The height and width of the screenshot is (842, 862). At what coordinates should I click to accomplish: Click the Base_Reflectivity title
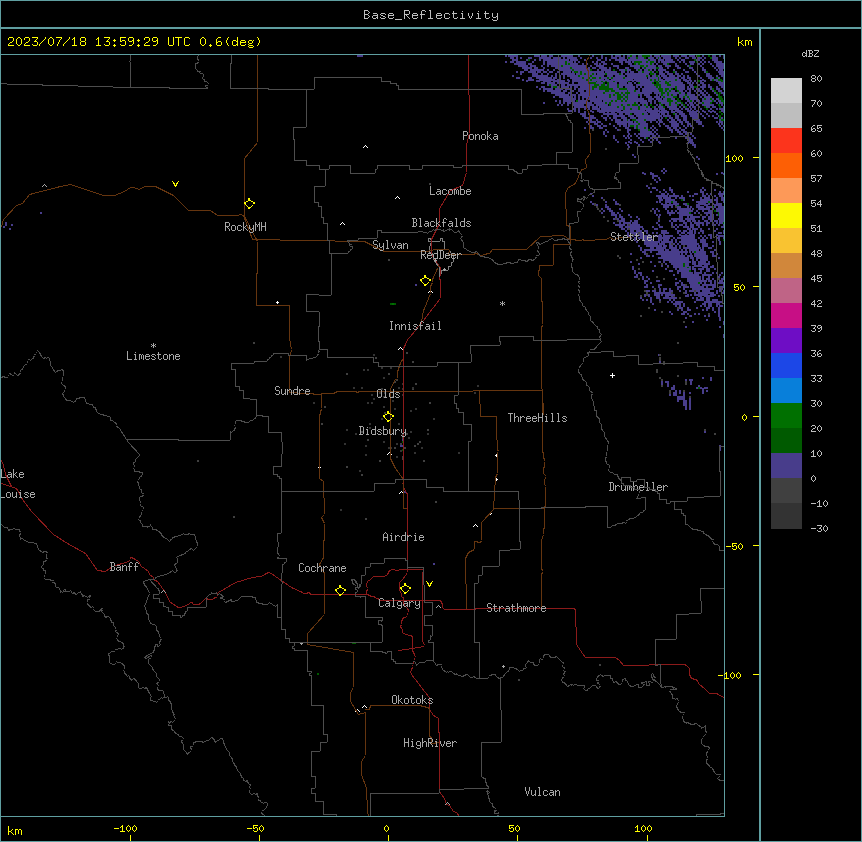[431, 15]
